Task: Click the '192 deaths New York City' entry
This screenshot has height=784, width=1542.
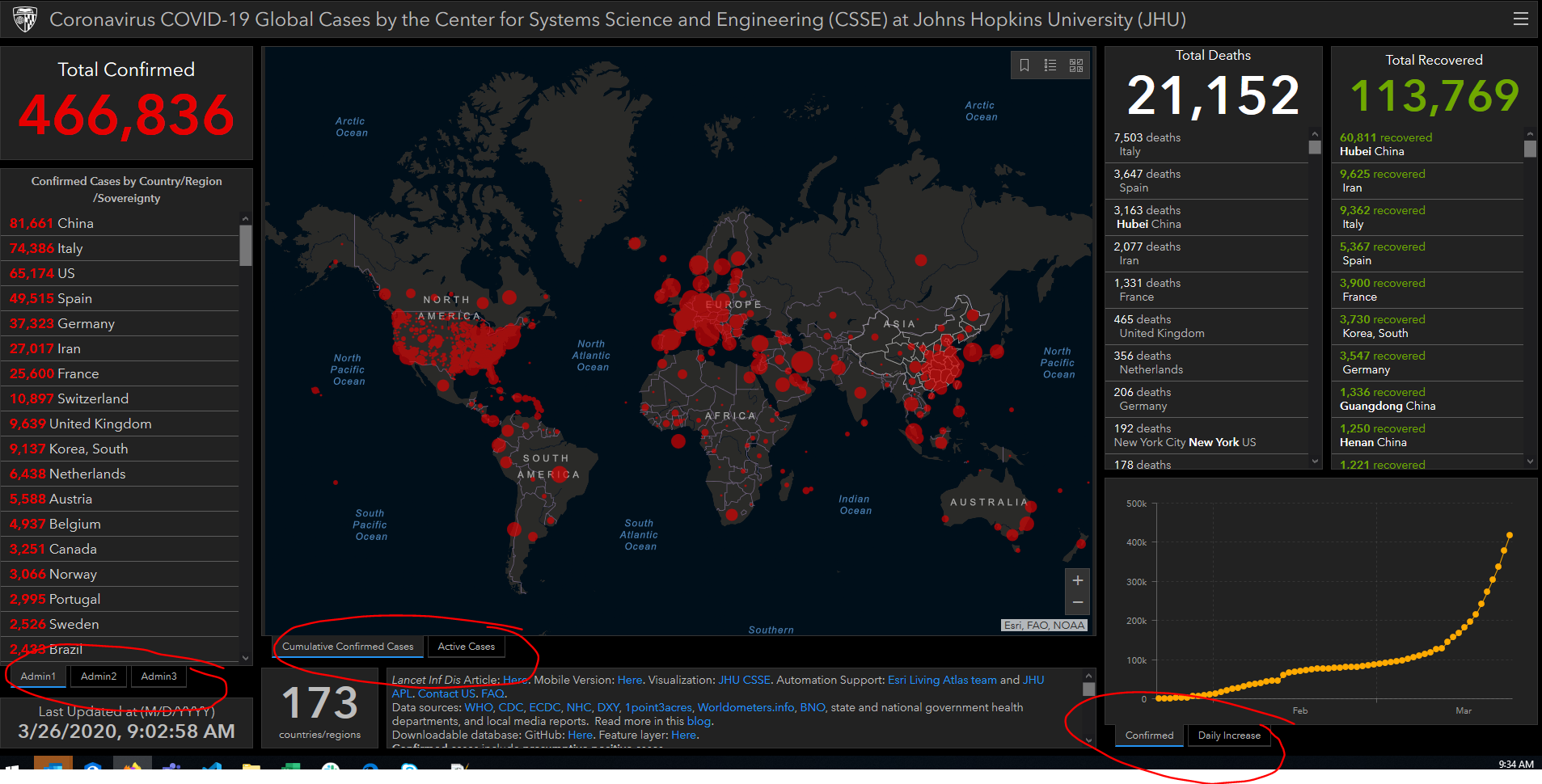Action: [1207, 436]
